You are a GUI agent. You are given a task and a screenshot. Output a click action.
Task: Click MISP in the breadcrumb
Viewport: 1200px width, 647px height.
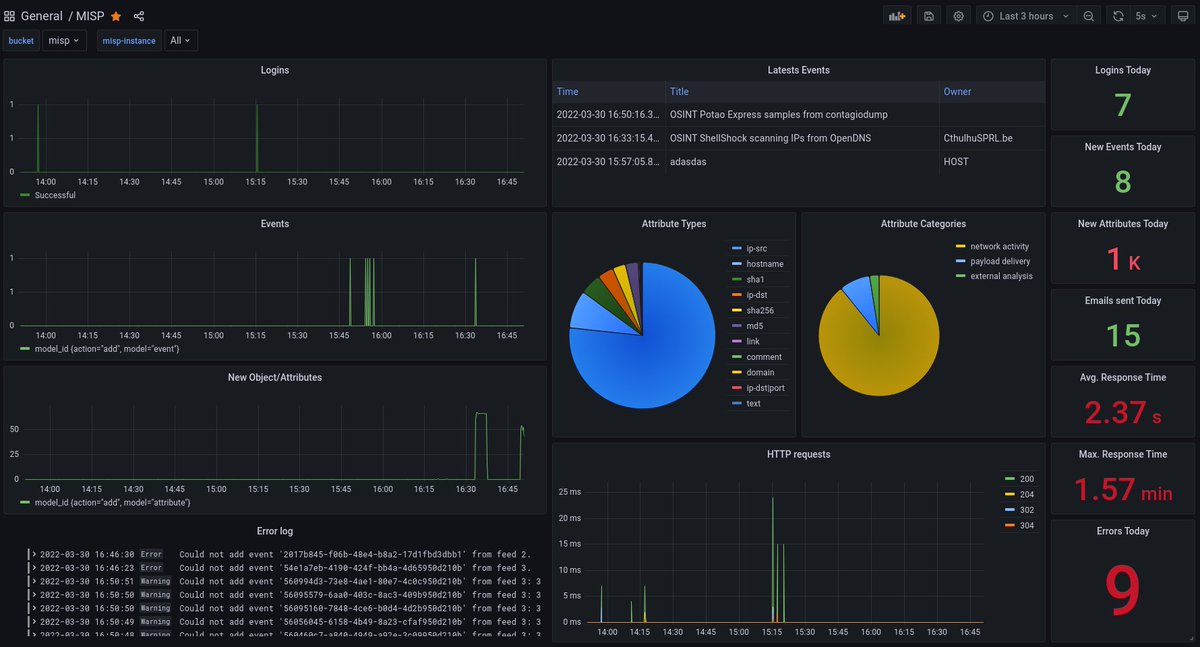pyautogui.click(x=90, y=16)
